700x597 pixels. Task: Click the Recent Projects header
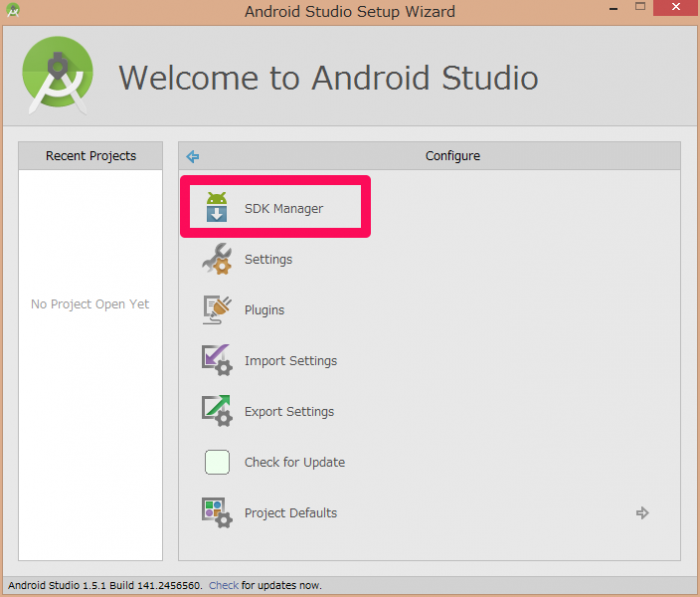pyautogui.click(x=91, y=156)
